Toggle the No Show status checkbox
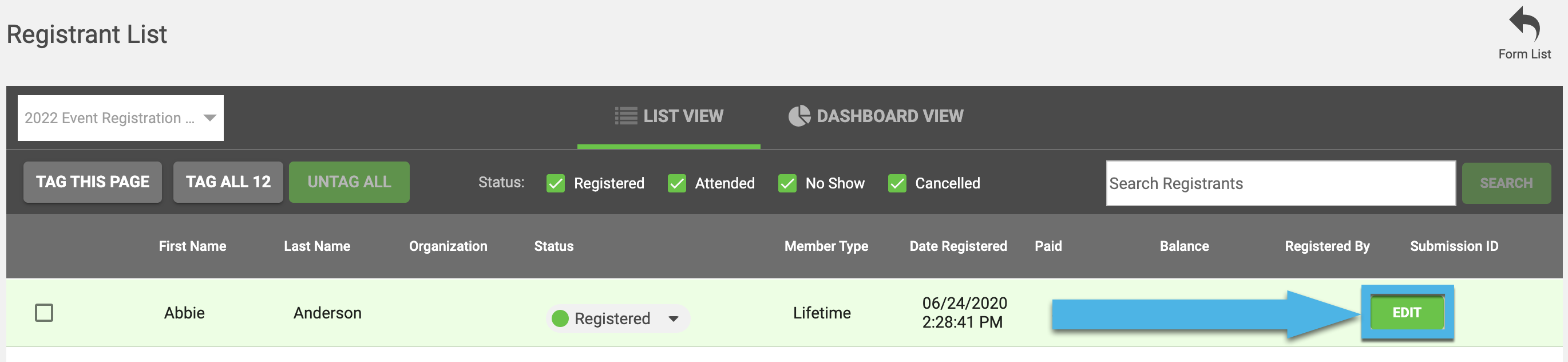Screen dimensions: 1568x362 coord(787,183)
